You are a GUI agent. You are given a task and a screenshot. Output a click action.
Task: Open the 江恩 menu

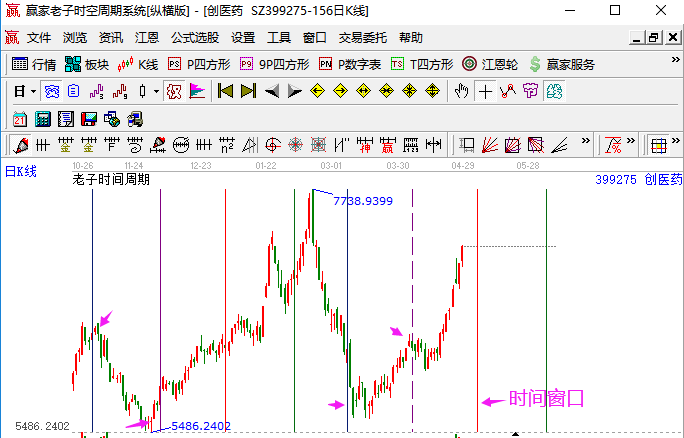147,38
